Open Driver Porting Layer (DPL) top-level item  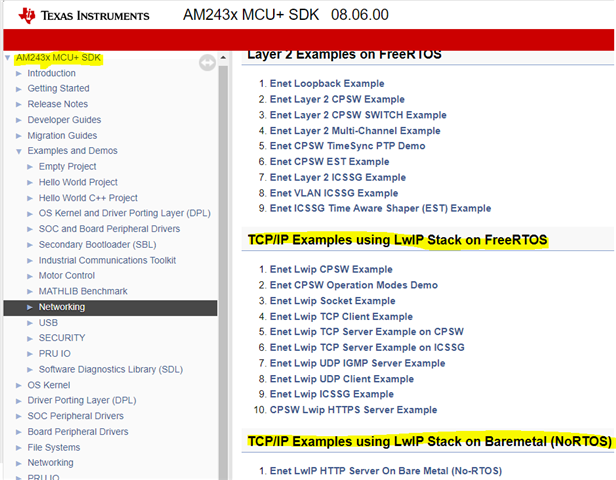pos(82,400)
